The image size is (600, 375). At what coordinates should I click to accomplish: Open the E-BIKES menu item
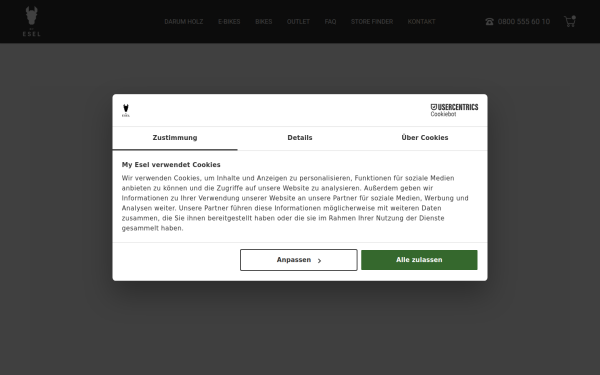pos(229,22)
